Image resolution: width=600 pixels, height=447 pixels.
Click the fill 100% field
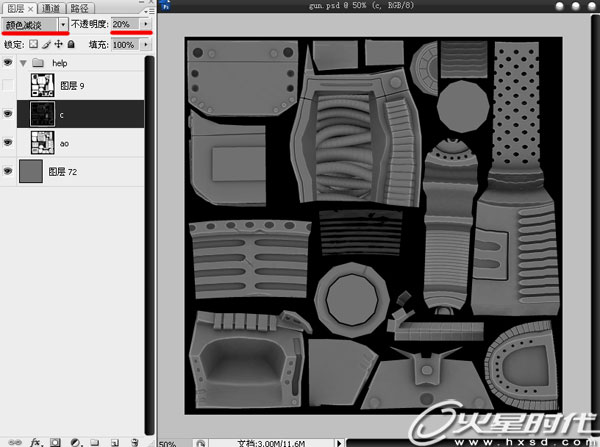point(126,45)
